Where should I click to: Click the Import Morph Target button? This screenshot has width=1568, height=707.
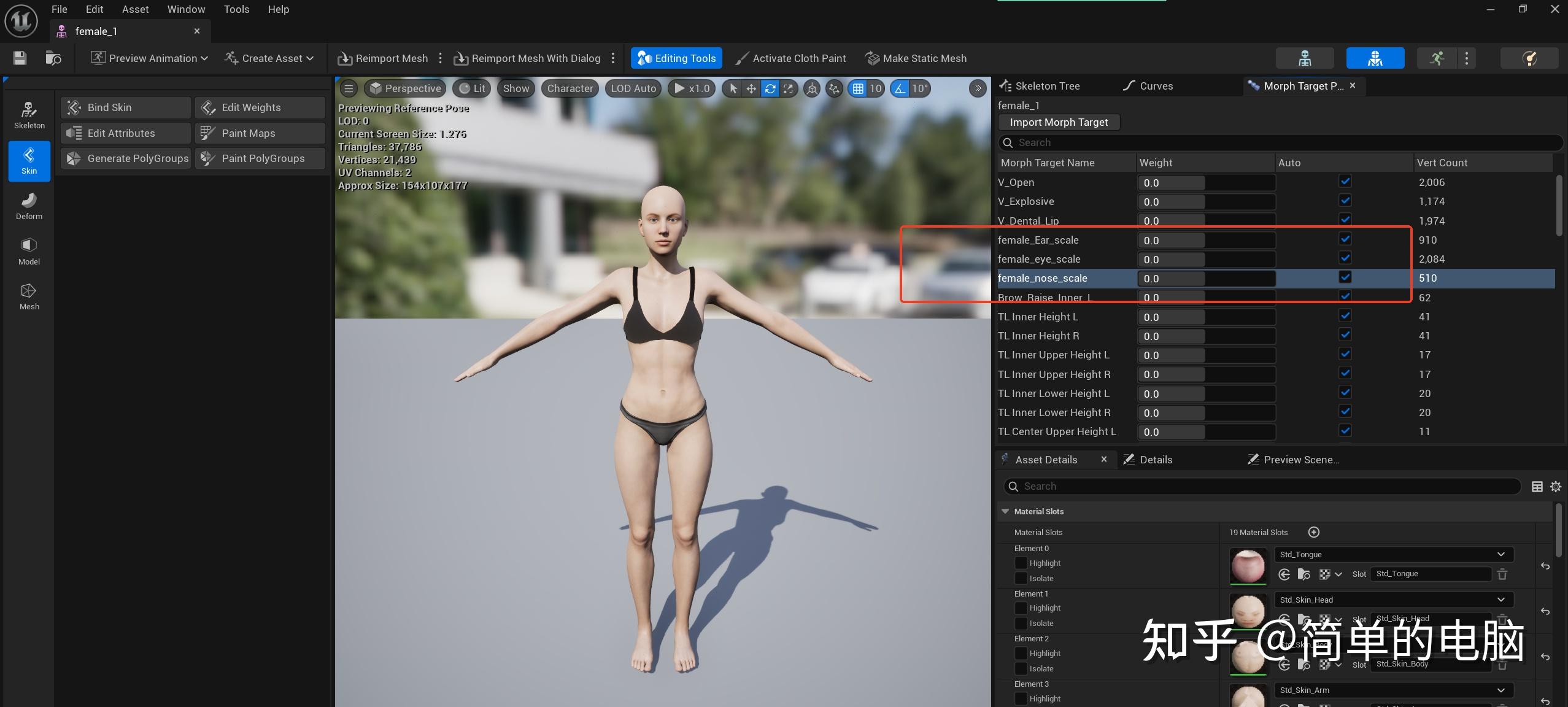click(1059, 122)
